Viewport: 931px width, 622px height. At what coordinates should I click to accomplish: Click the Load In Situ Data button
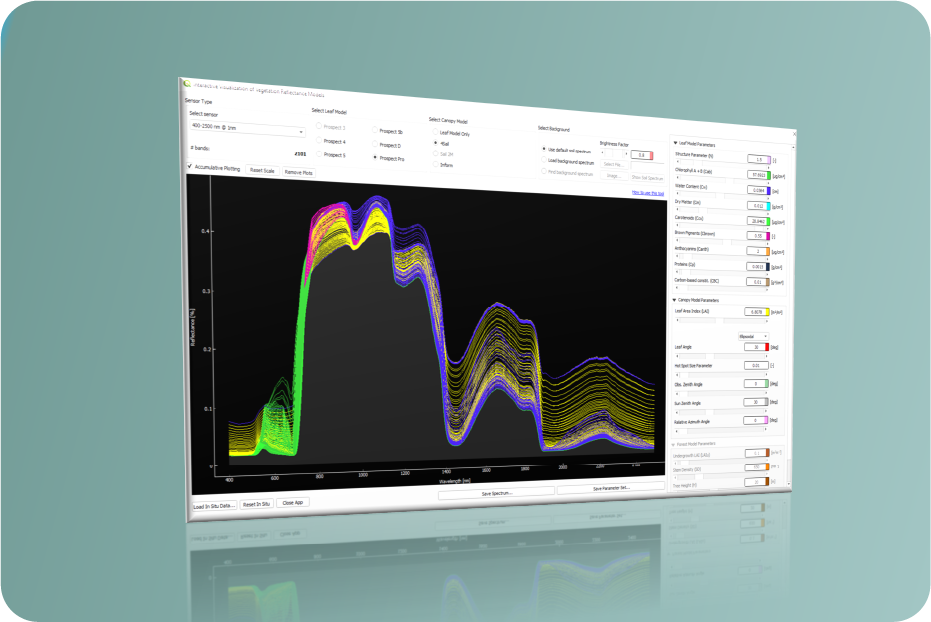coord(214,506)
